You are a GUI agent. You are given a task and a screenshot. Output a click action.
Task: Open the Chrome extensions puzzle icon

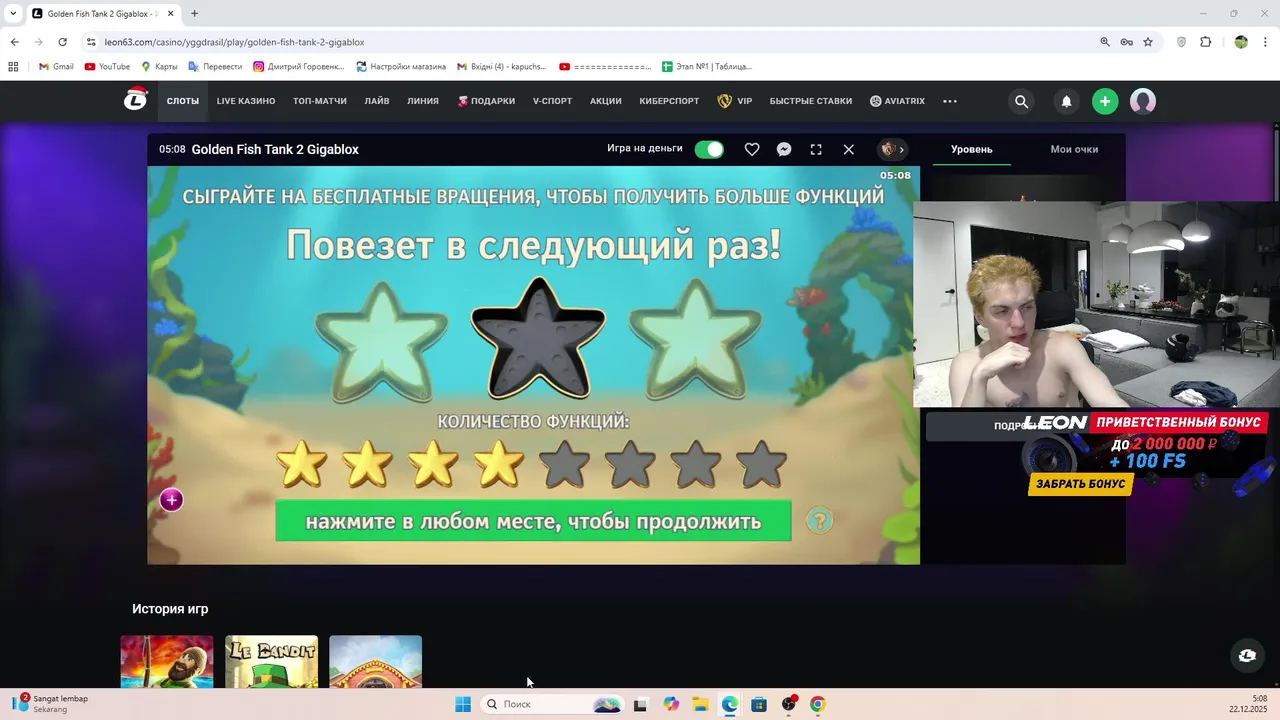pos(1205,42)
